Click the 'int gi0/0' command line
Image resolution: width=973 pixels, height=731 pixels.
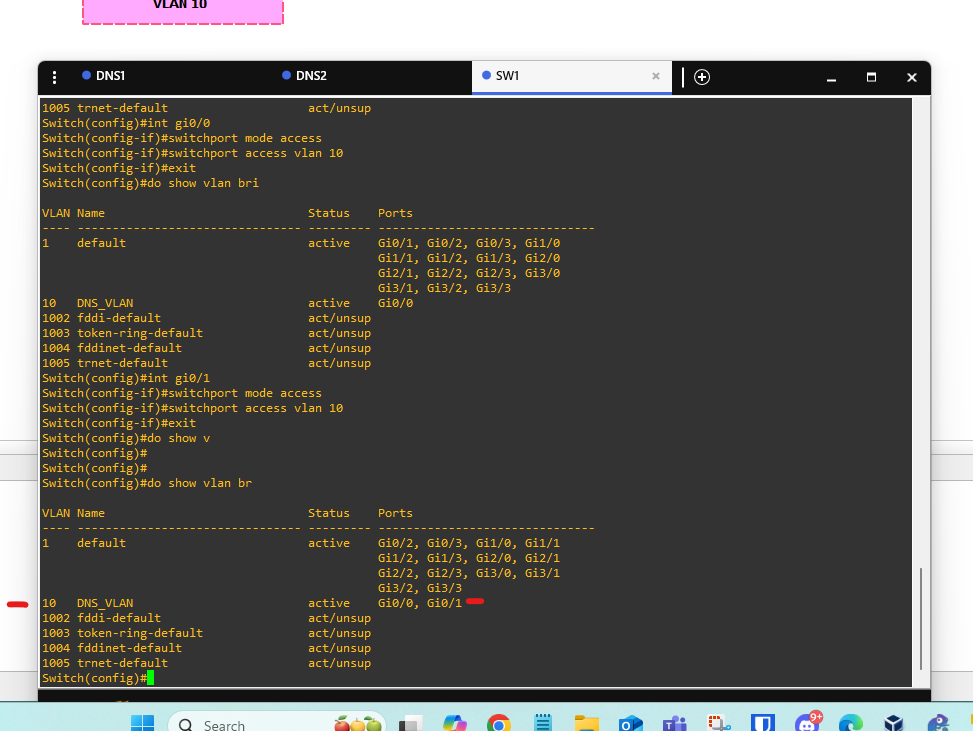pos(126,123)
